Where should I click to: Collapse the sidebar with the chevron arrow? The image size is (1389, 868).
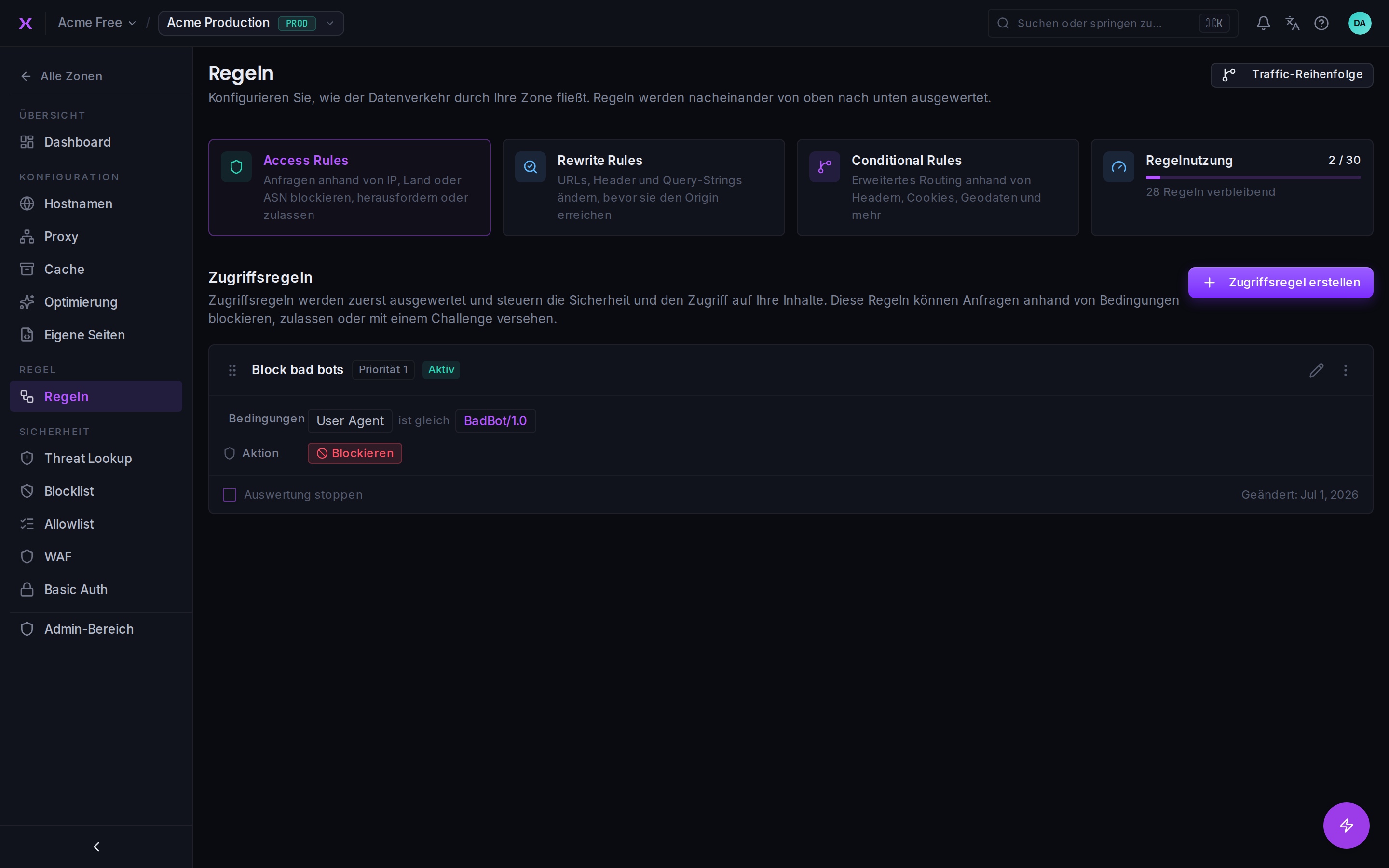96,847
